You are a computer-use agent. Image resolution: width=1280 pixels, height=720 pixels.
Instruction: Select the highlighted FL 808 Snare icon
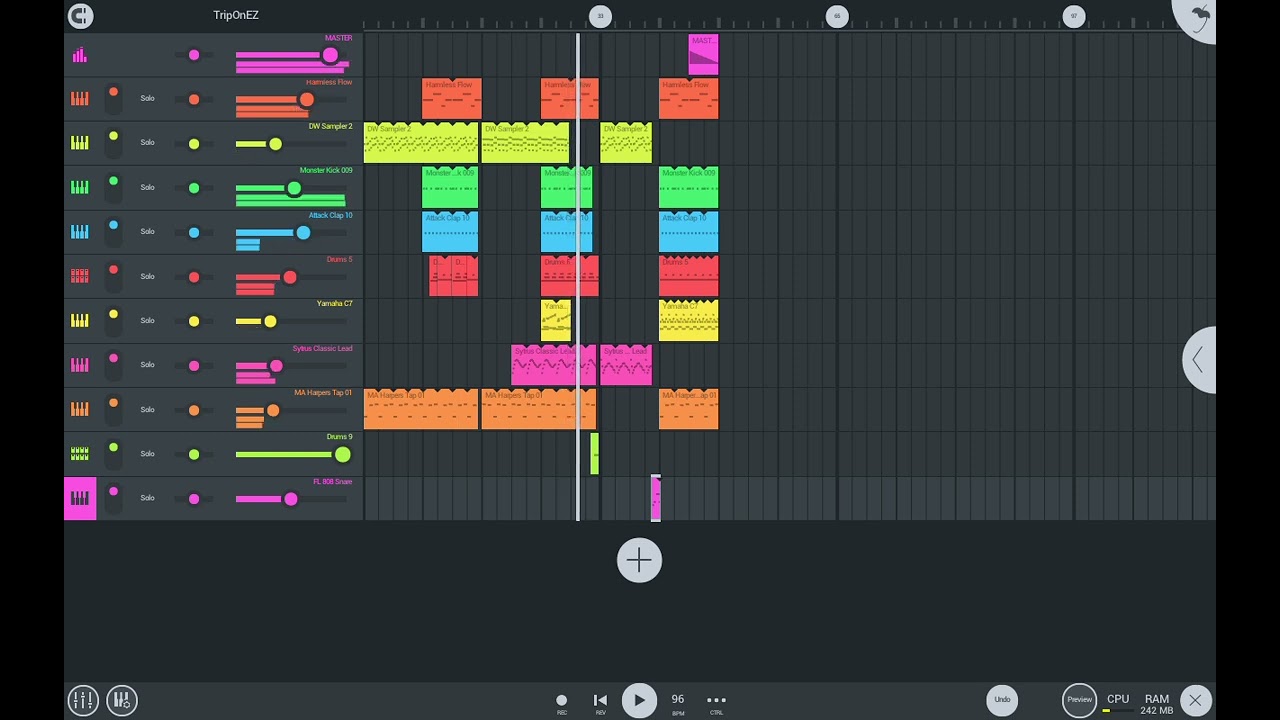pyautogui.click(x=80, y=498)
